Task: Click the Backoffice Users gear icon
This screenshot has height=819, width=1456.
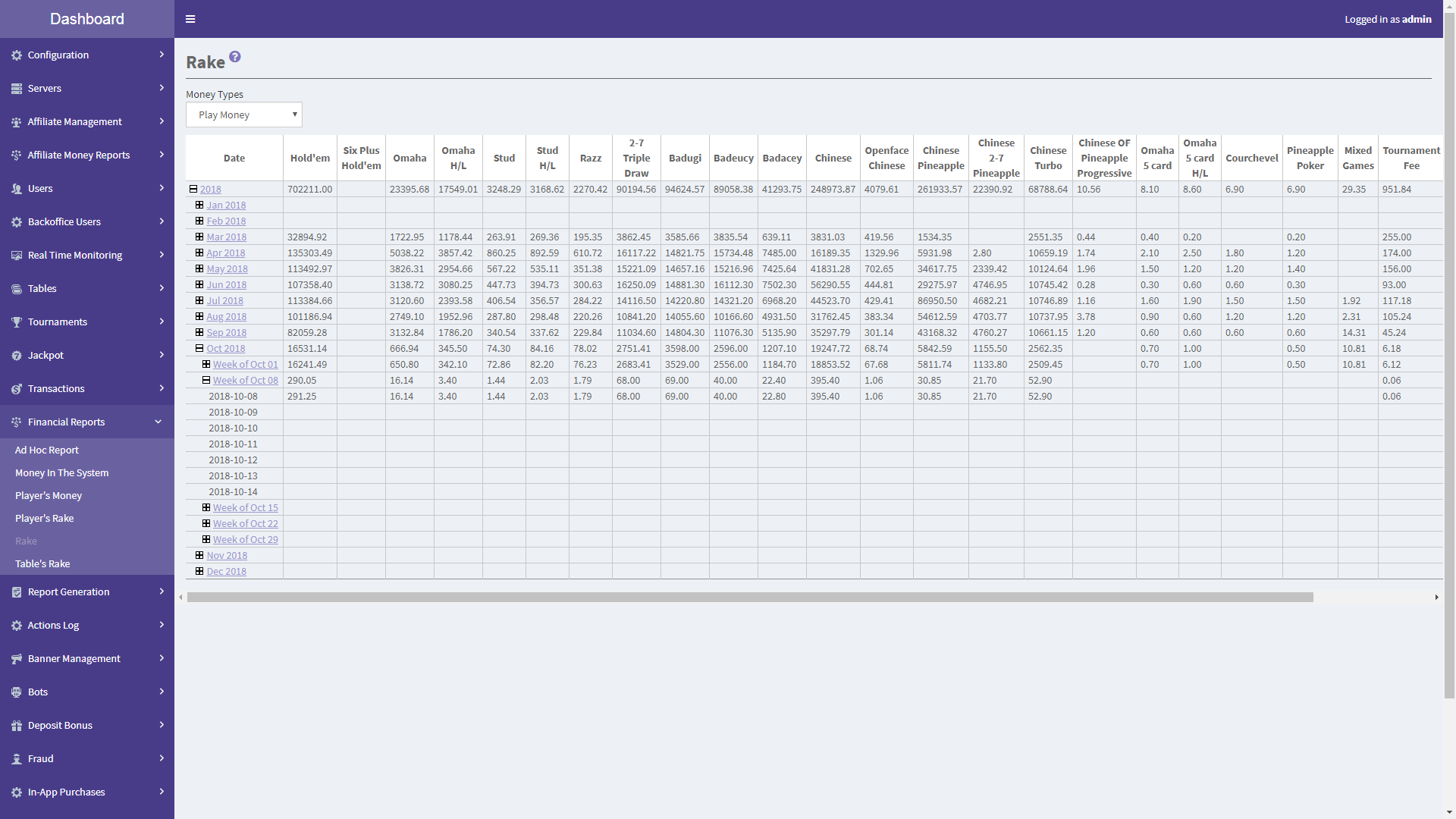Action: pos(17,222)
